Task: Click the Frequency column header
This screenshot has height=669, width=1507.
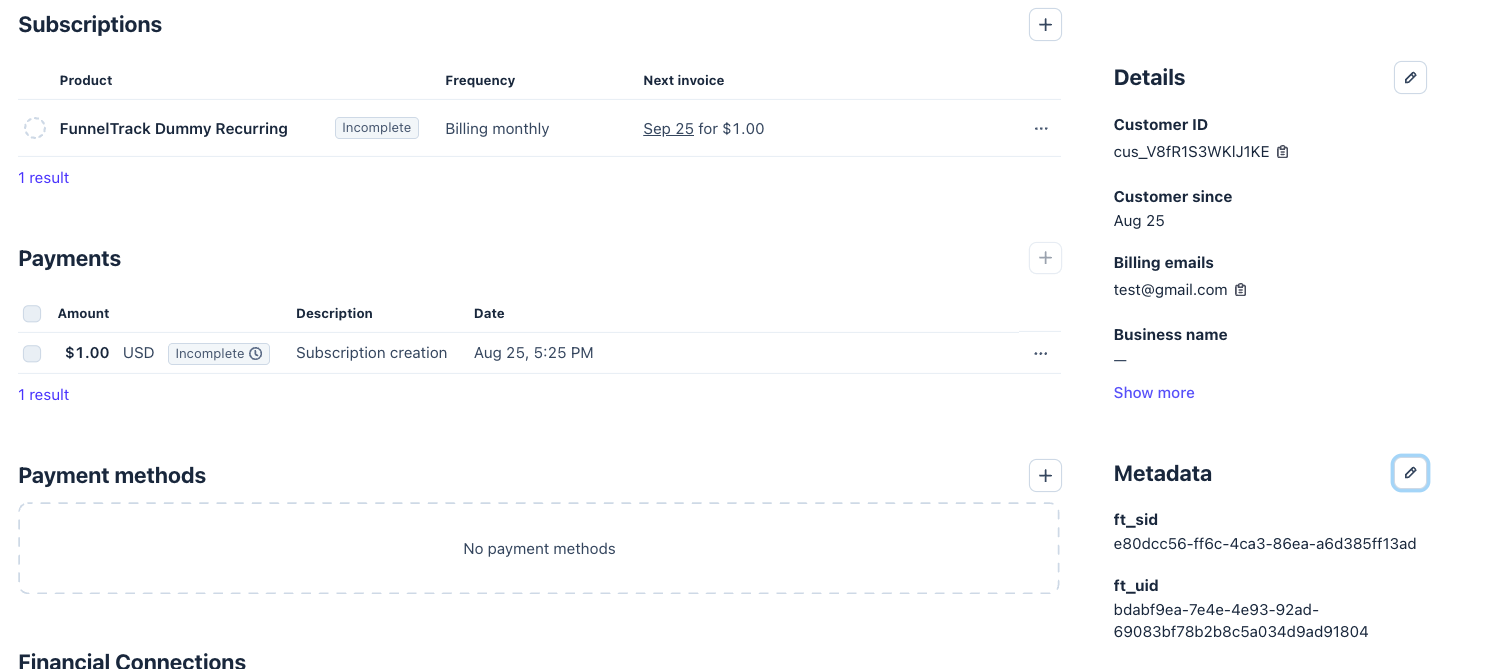Action: coord(480,80)
